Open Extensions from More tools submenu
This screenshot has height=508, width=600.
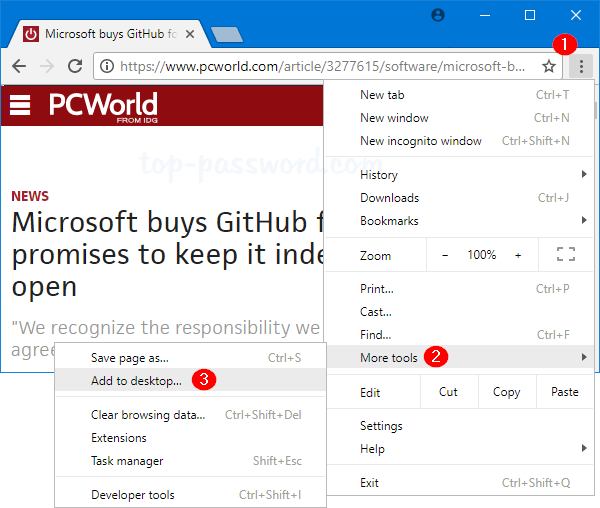[191, 438]
